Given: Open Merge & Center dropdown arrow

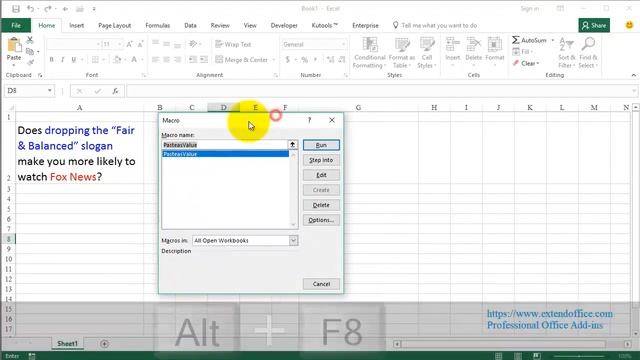Looking at the screenshot, I should pyautogui.click(x=273, y=60).
